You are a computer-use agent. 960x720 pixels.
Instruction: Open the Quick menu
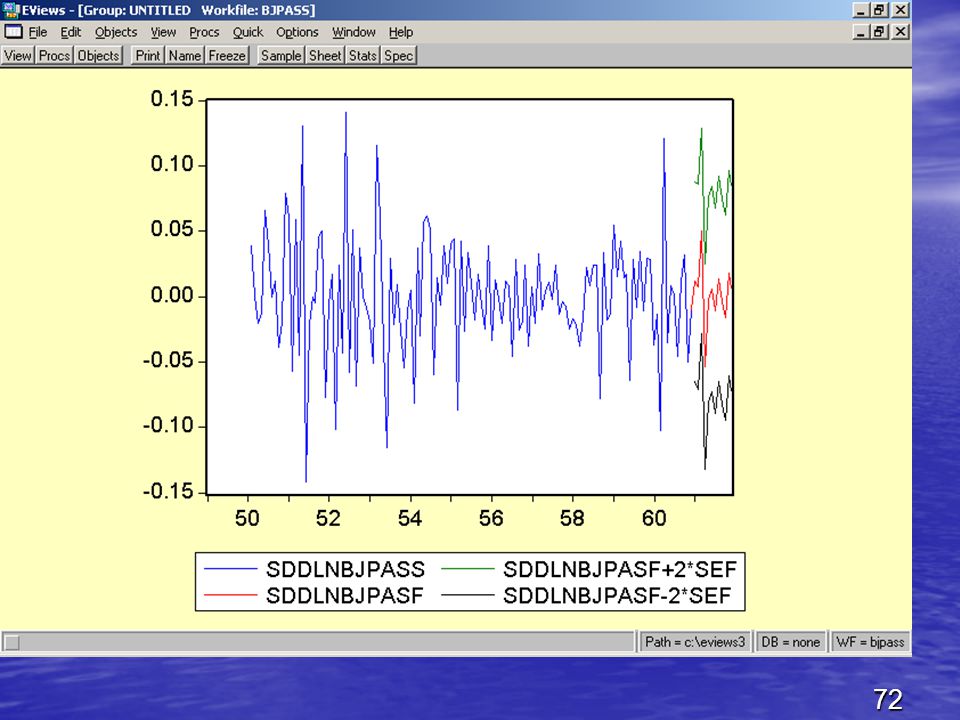pos(247,32)
